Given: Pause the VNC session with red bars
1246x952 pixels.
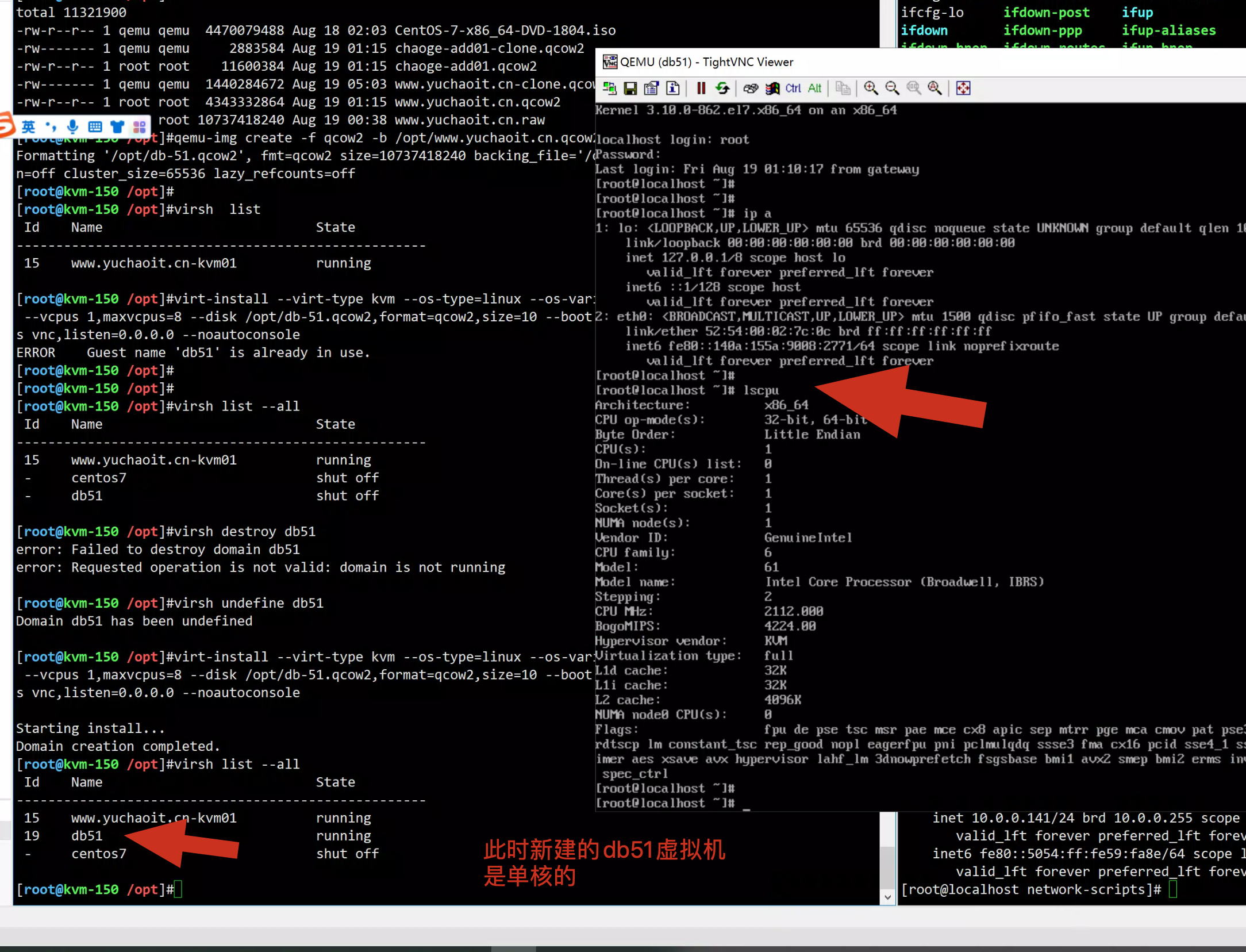Looking at the screenshot, I should [701, 88].
